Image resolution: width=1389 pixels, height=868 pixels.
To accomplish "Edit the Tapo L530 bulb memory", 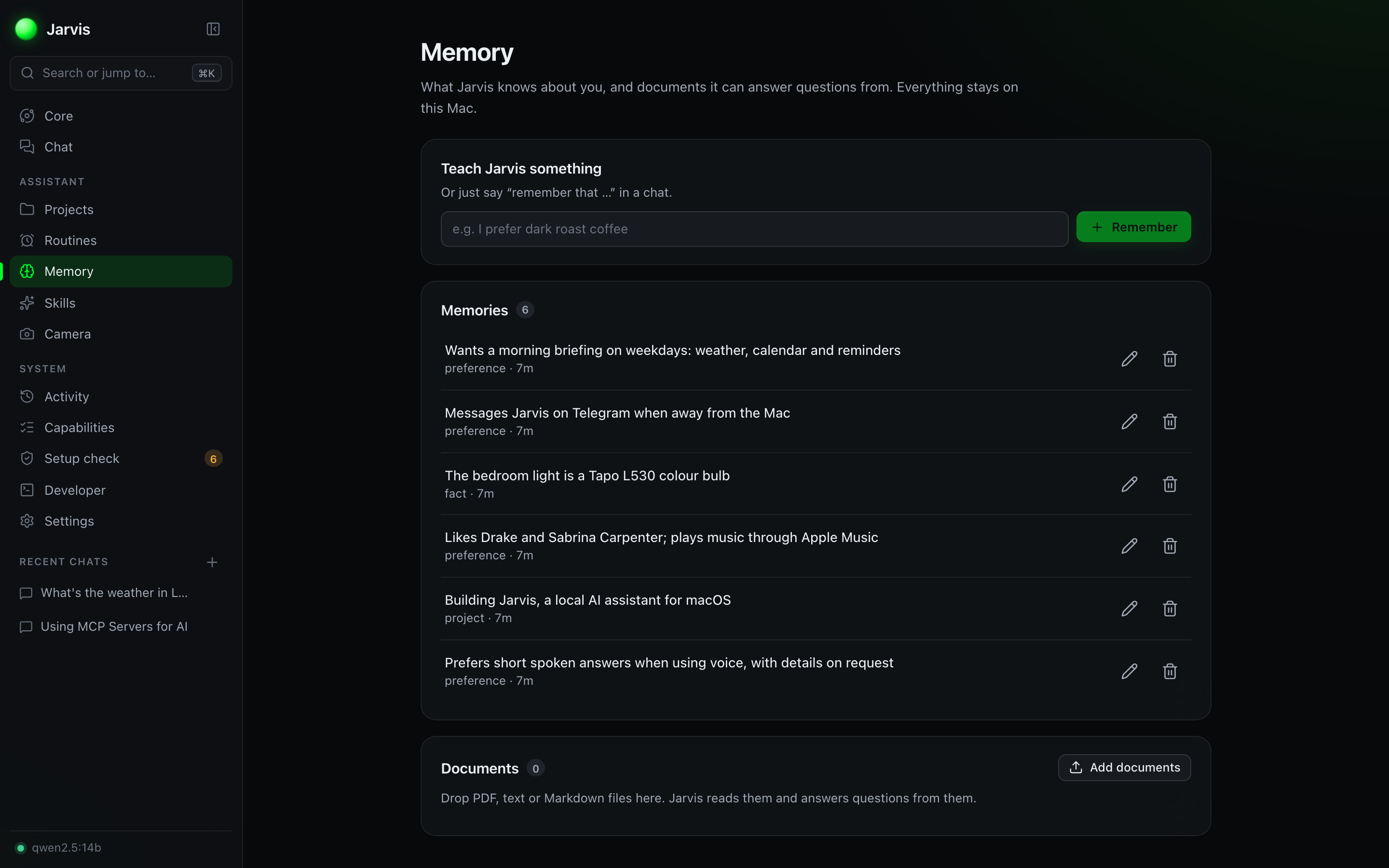I will 1129,484.
